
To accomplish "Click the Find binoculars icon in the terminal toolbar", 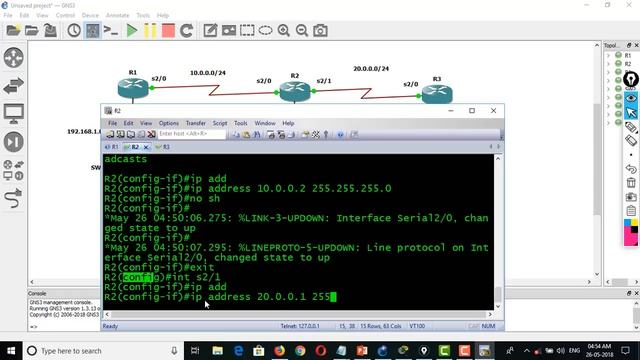I will tap(257, 134).
